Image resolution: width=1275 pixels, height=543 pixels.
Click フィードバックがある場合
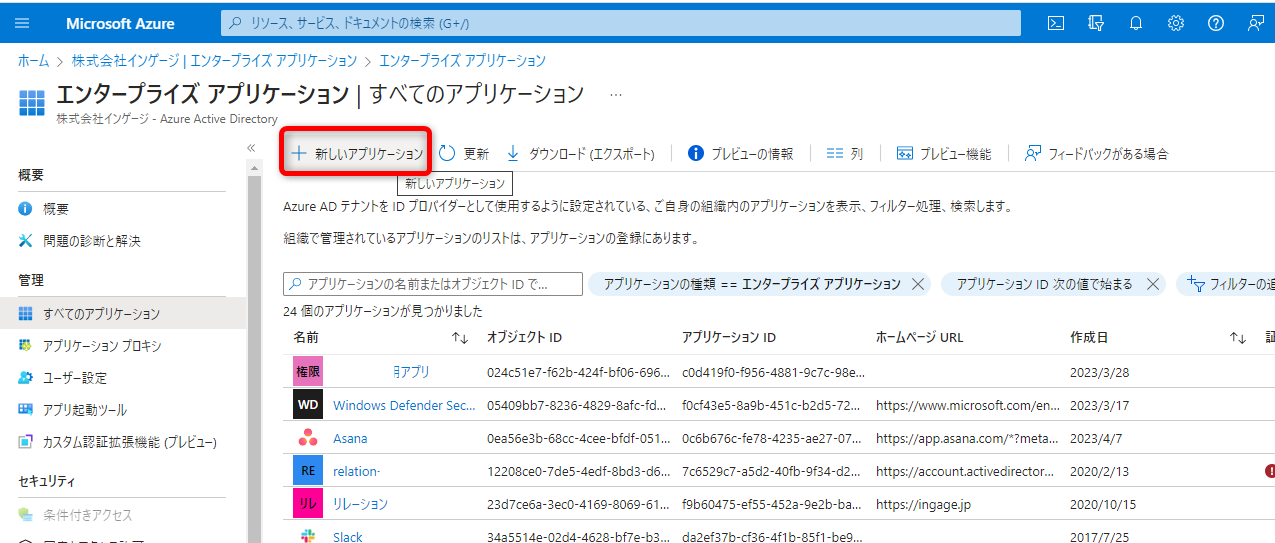tap(1097, 154)
